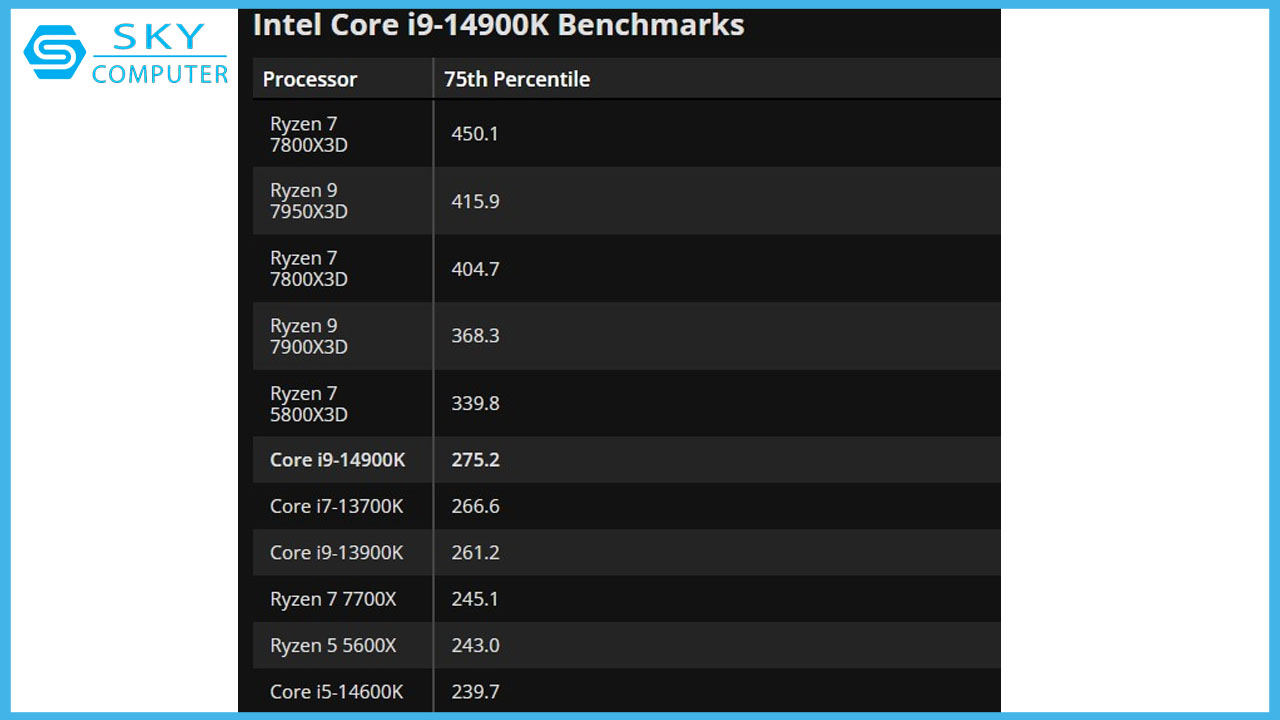Click the "SKY" text in the logo
The width and height of the screenshot is (1280, 720).
point(161,36)
